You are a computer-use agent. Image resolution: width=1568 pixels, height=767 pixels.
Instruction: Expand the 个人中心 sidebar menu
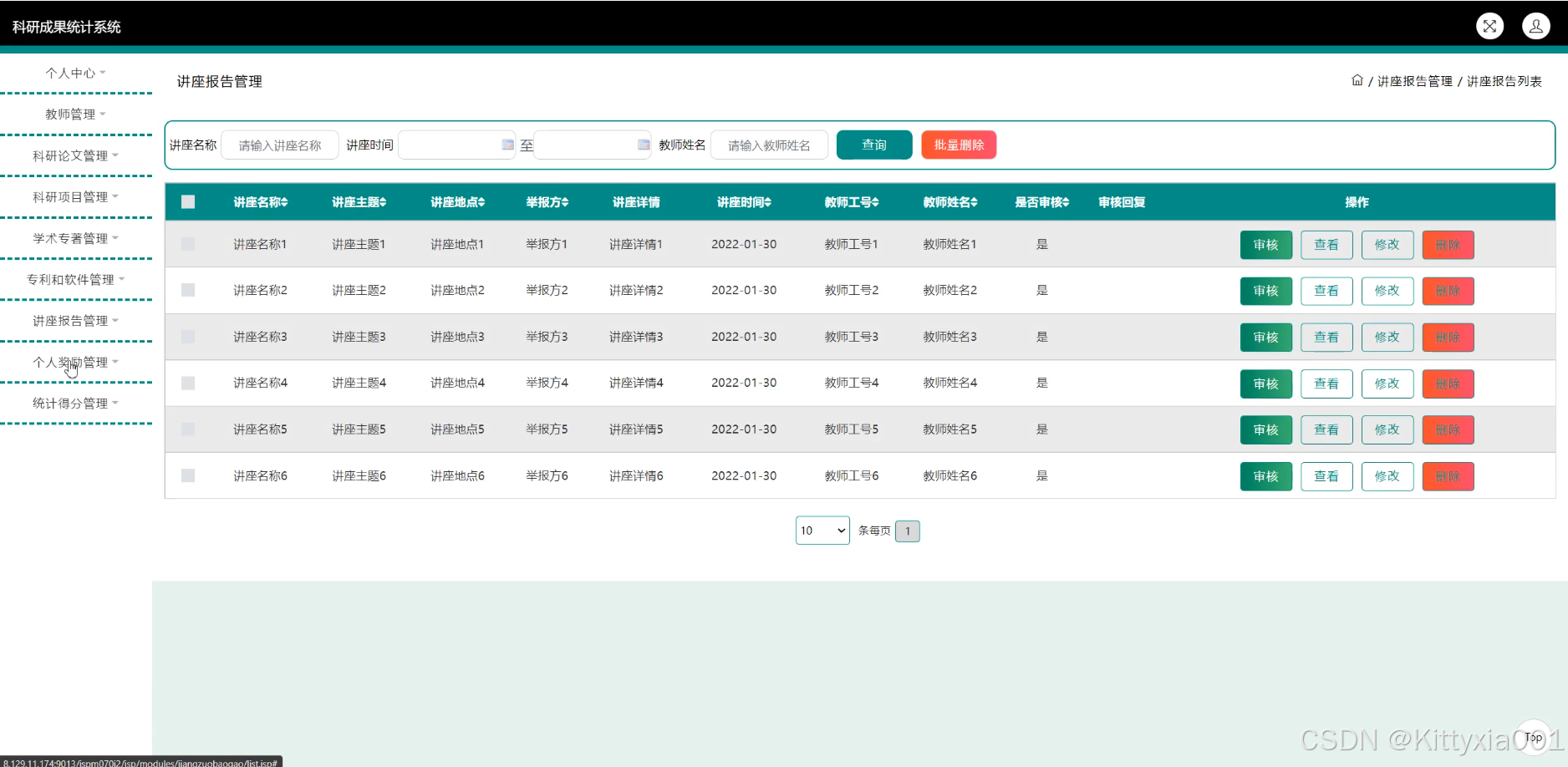(x=75, y=73)
